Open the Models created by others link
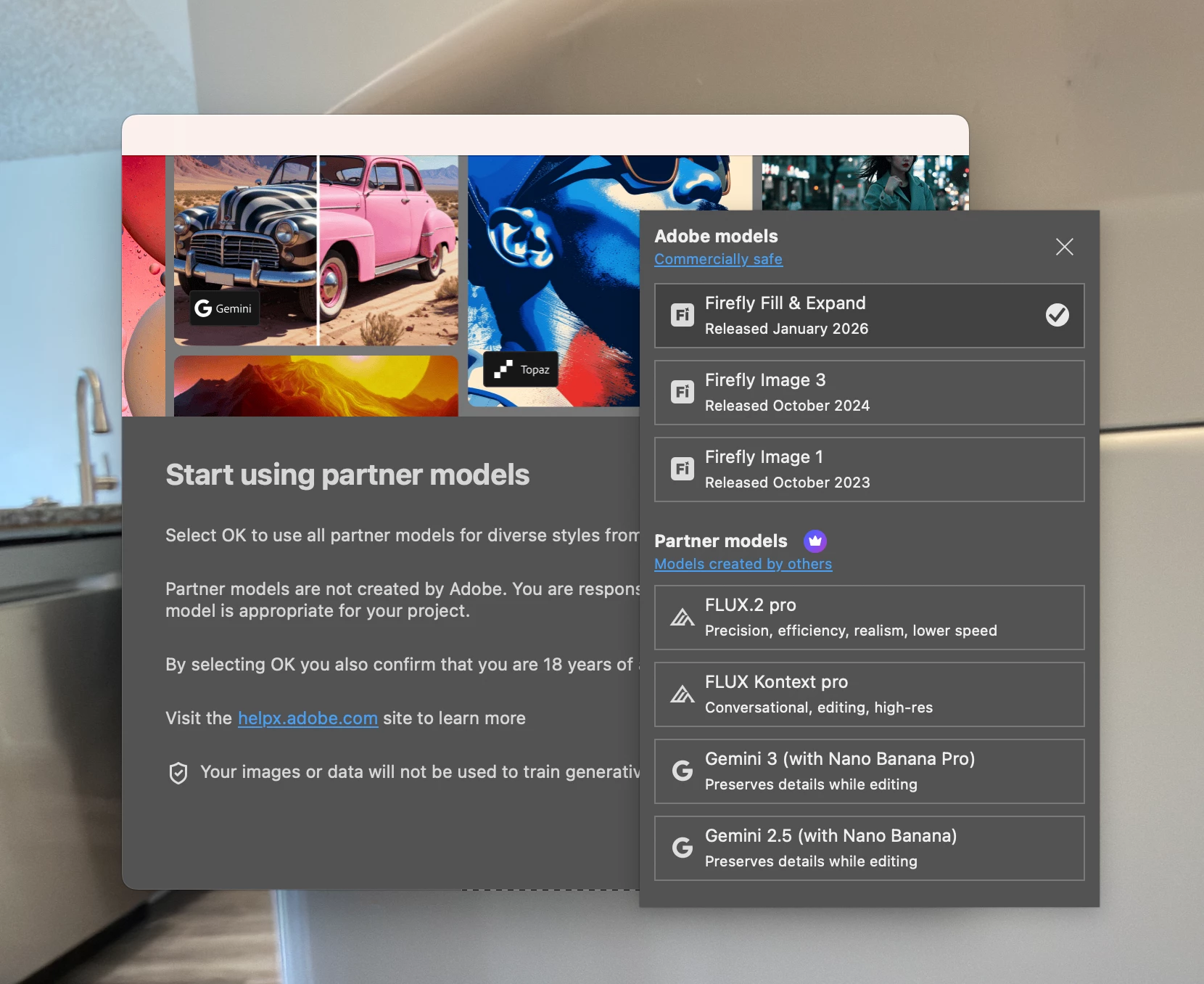 (x=743, y=564)
